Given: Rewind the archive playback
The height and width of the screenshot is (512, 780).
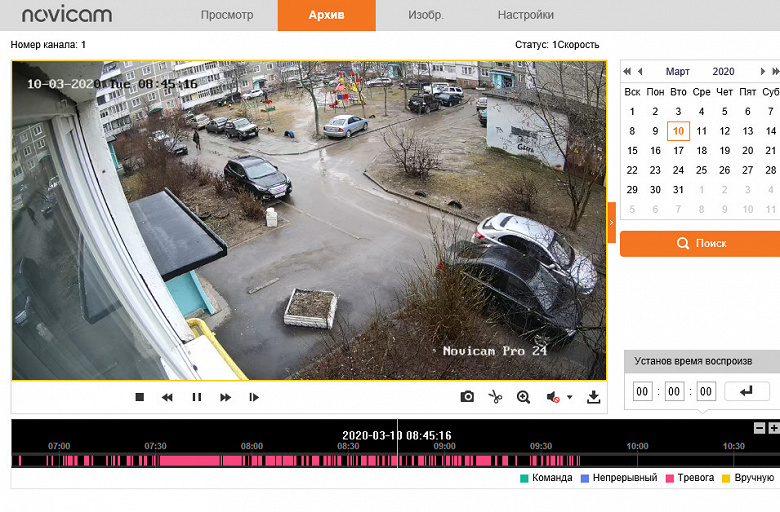Looking at the screenshot, I should 167,397.
